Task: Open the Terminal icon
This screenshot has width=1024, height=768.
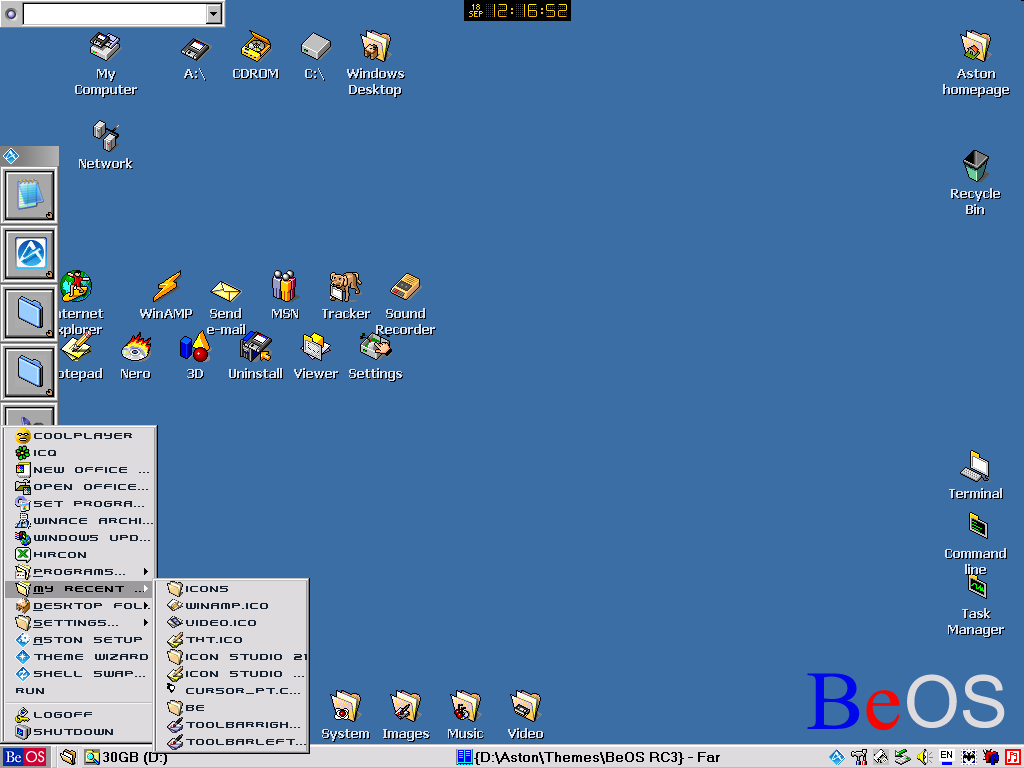Action: click(976, 475)
